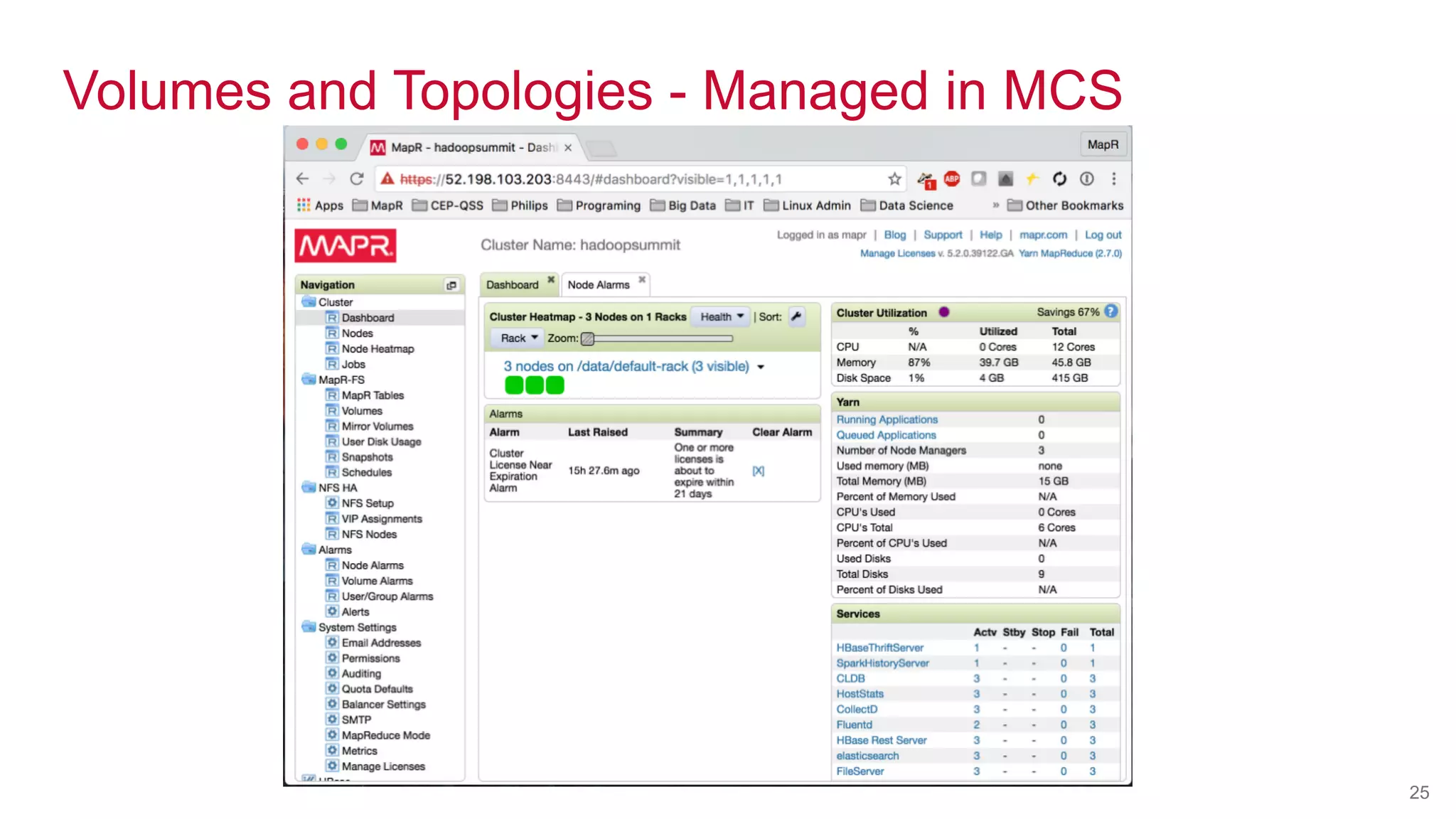The width and height of the screenshot is (1456, 819).
Task: Switch to the Dashboard tab
Action: click(512, 285)
